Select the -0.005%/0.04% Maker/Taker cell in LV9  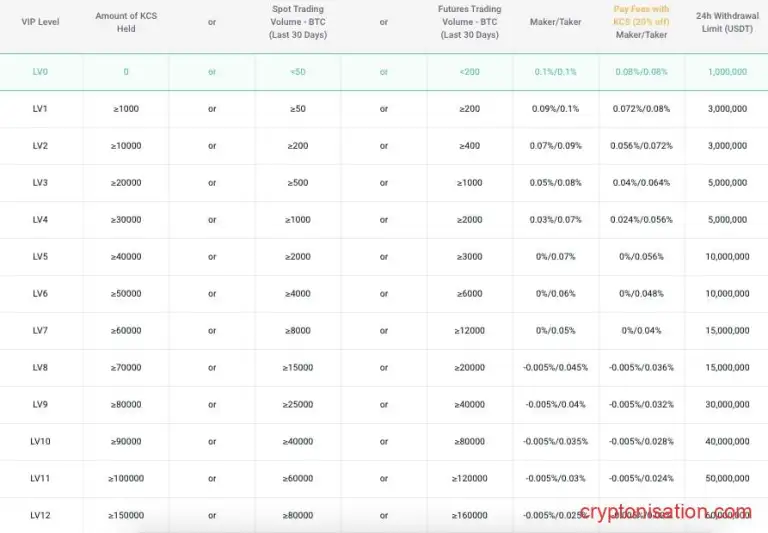[555, 405]
